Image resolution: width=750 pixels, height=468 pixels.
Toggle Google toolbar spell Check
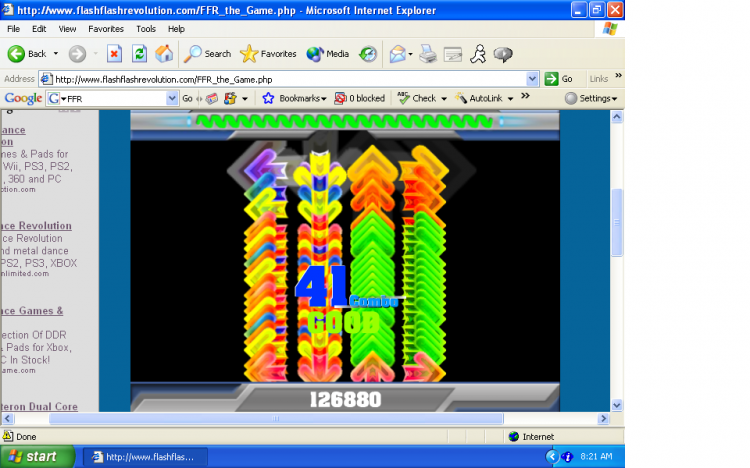coord(417,98)
